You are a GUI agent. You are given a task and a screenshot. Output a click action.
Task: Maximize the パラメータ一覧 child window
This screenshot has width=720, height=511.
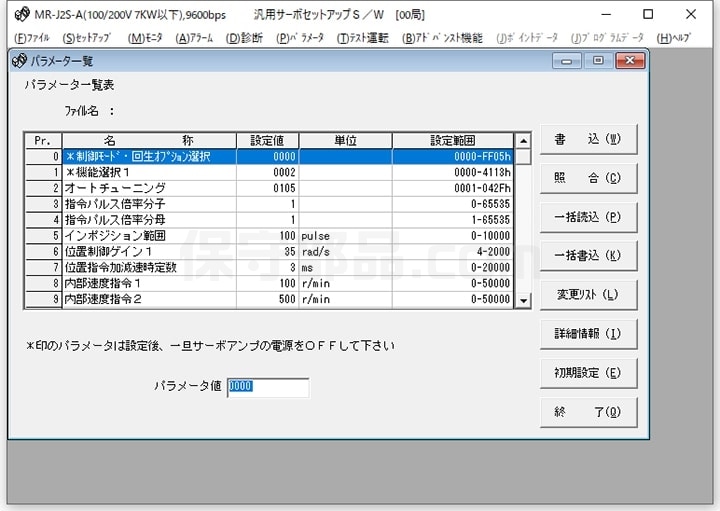pos(598,61)
